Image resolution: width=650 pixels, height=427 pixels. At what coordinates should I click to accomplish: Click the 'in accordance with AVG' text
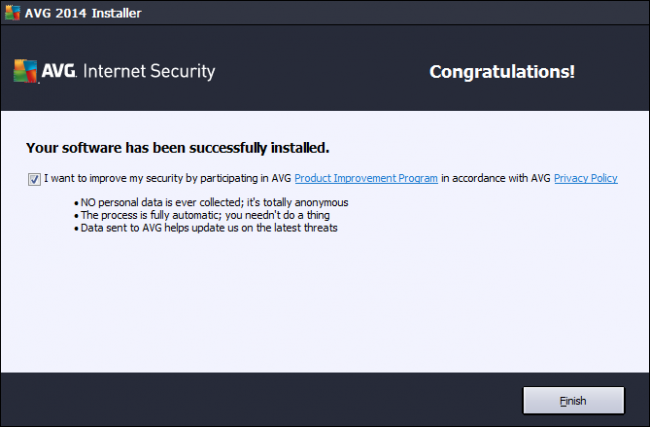tap(496, 179)
